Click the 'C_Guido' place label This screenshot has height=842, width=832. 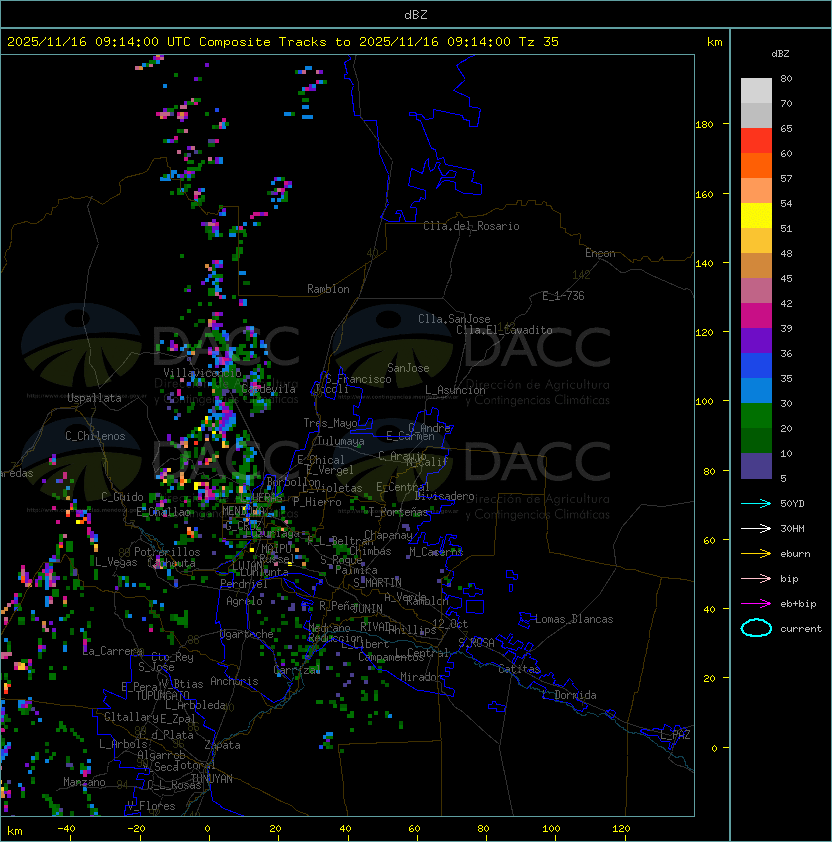coord(122,497)
